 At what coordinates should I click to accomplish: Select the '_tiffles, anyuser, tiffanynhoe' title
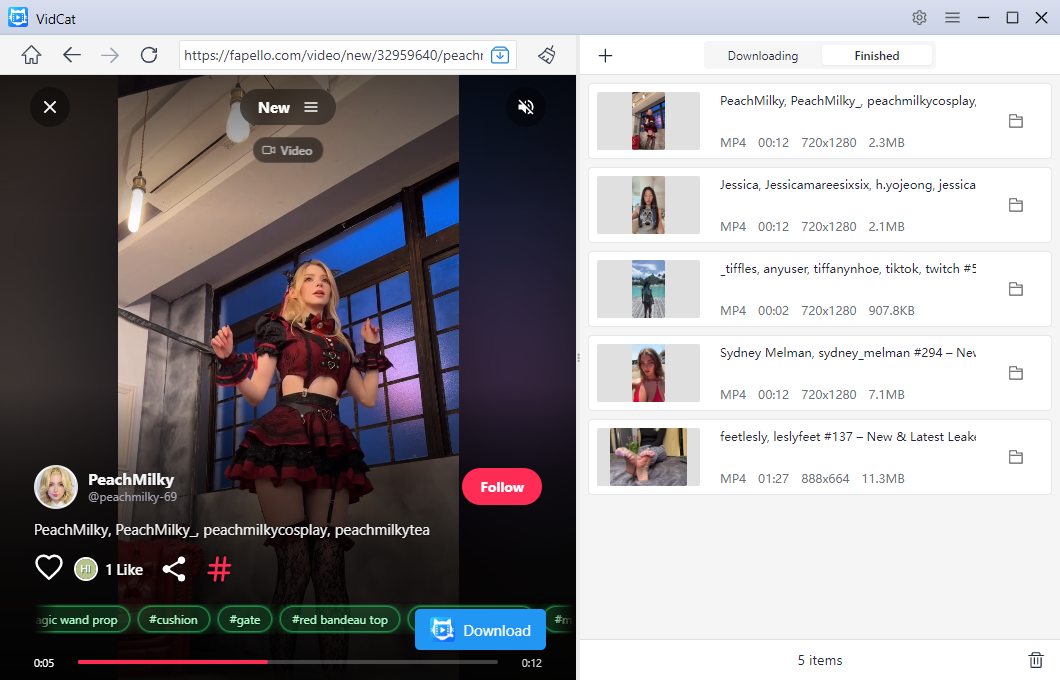click(x=848, y=268)
